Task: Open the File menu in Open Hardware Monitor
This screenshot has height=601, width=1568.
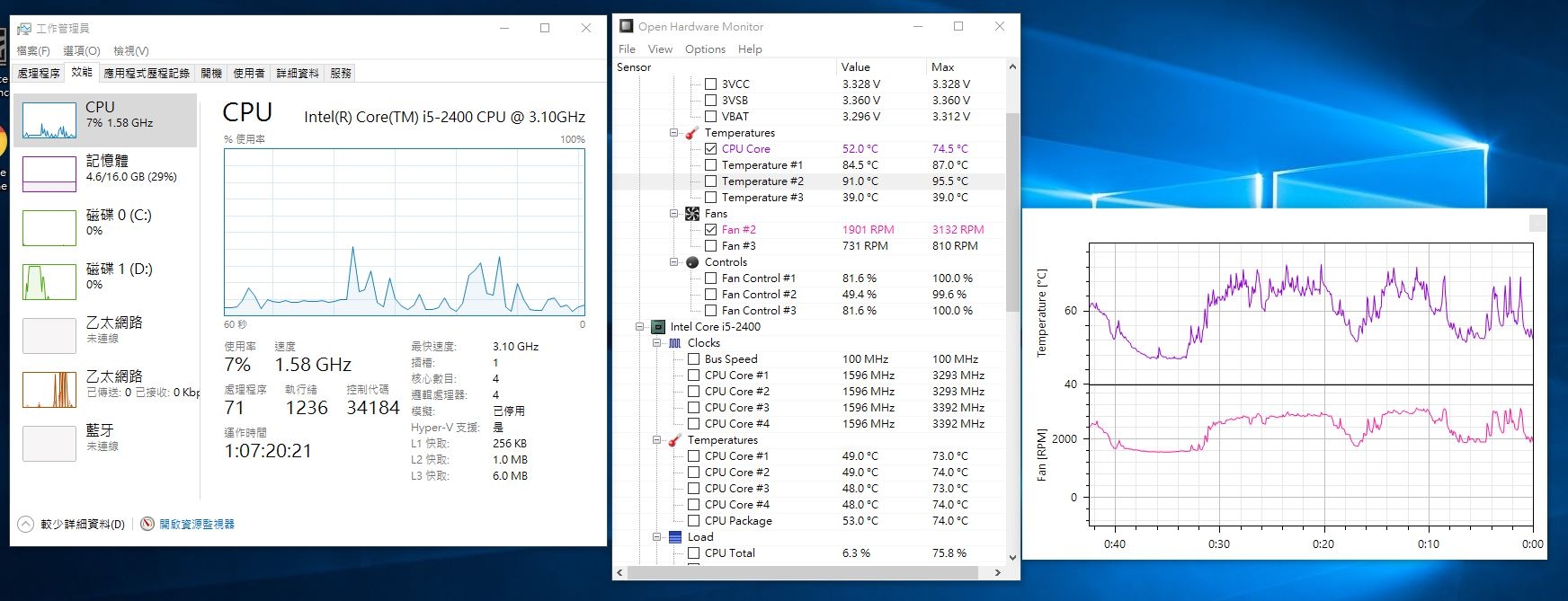Action: pos(627,49)
